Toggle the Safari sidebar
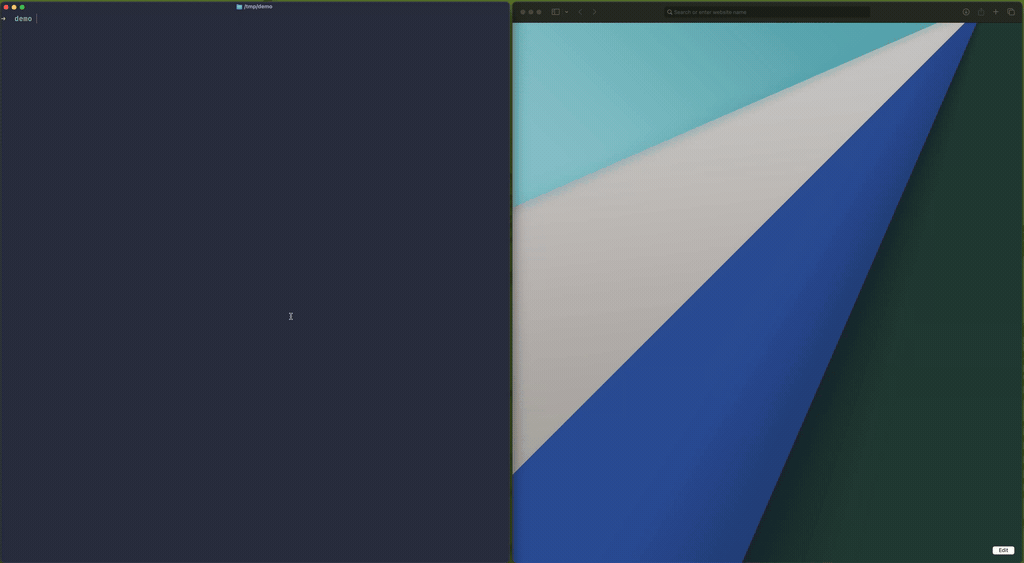This screenshot has height=563, width=1024. point(555,12)
